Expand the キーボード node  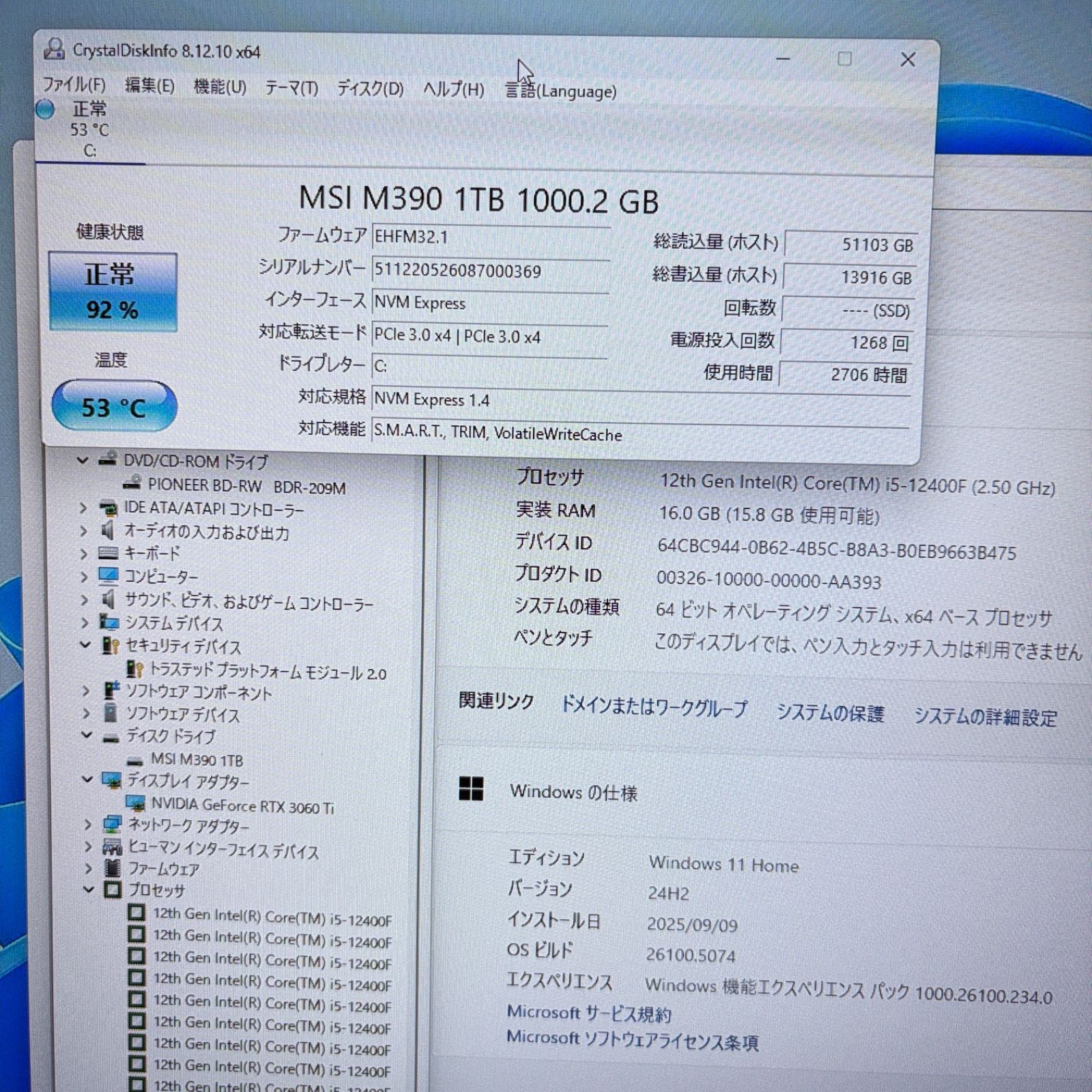coord(84,554)
